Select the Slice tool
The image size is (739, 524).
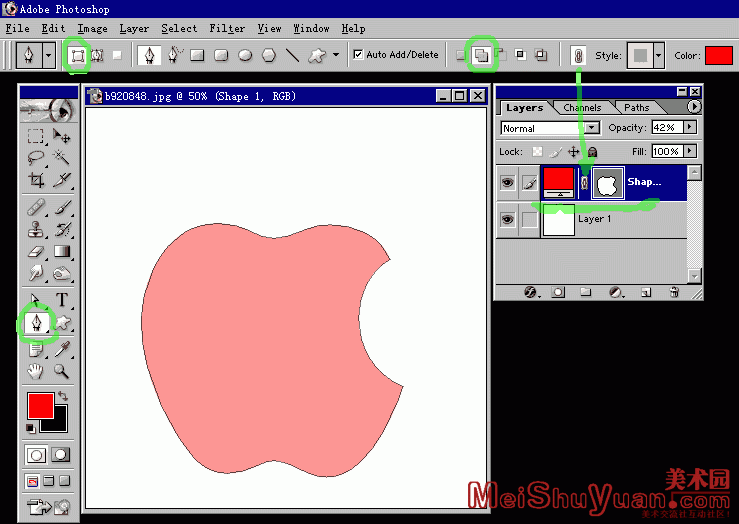point(62,180)
